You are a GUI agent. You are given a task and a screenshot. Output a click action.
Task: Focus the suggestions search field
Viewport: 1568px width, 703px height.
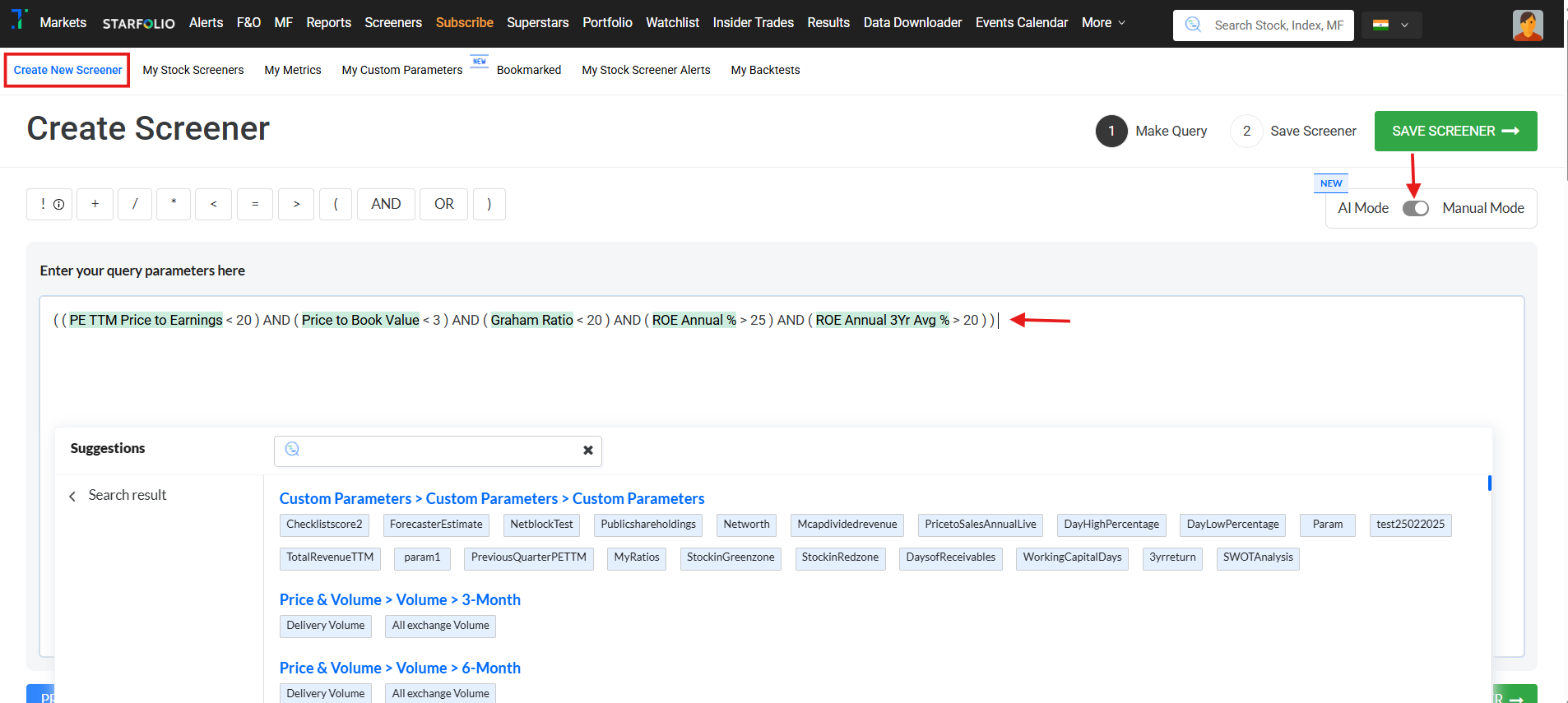[x=438, y=451]
